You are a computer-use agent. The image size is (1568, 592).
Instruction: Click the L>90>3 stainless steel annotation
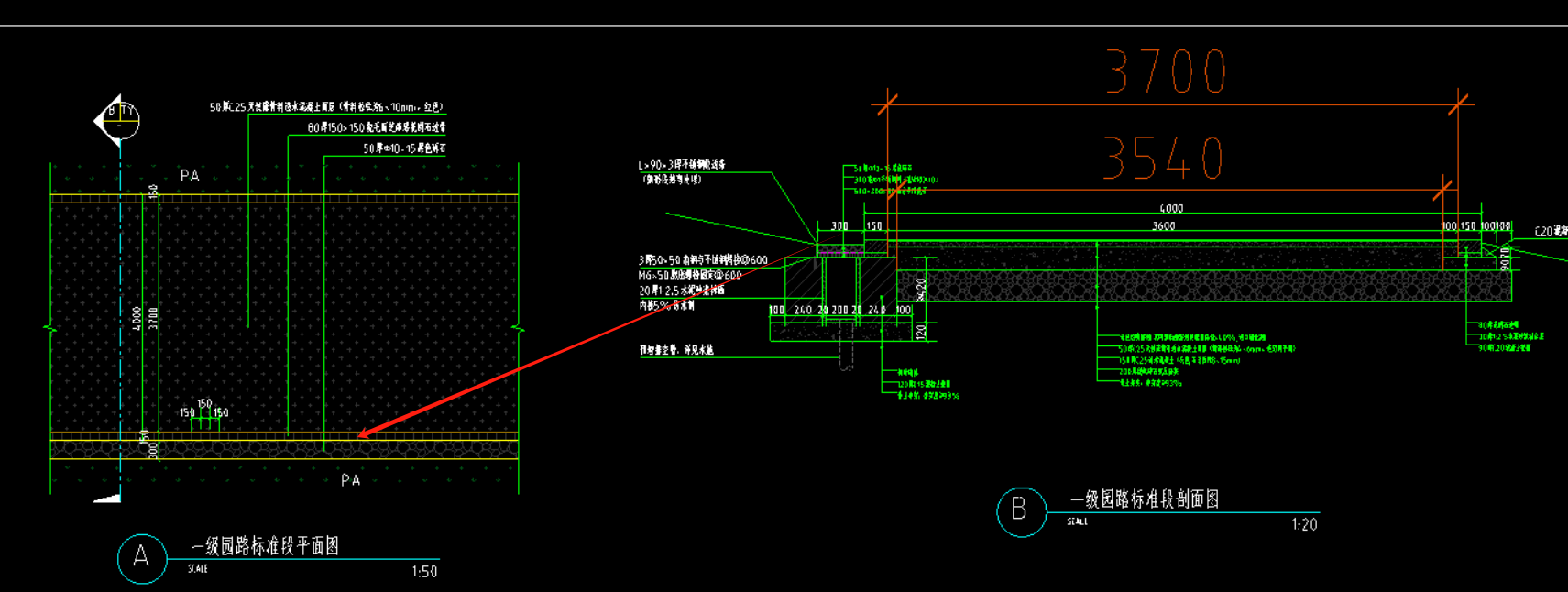[x=682, y=165]
